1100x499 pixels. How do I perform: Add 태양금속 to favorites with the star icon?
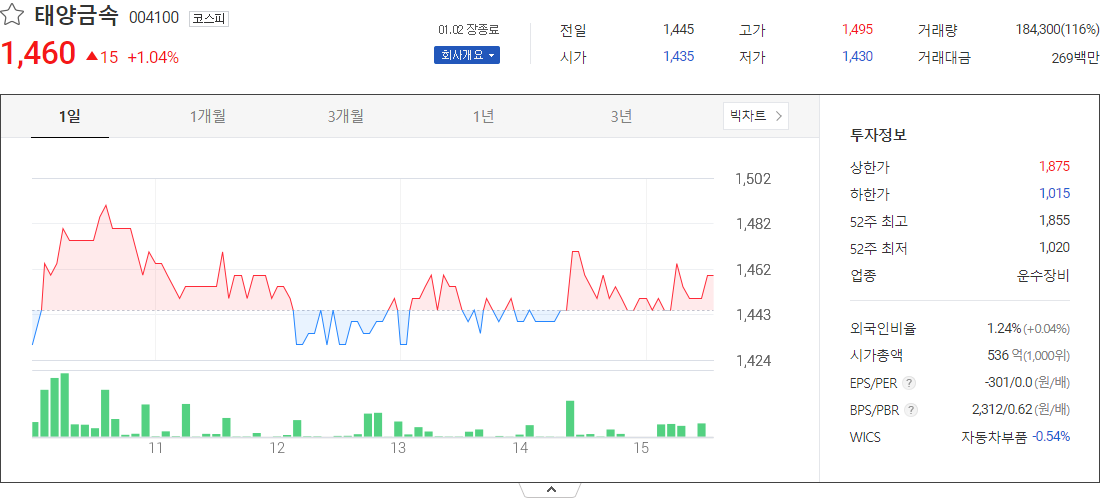[x=13, y=16]
